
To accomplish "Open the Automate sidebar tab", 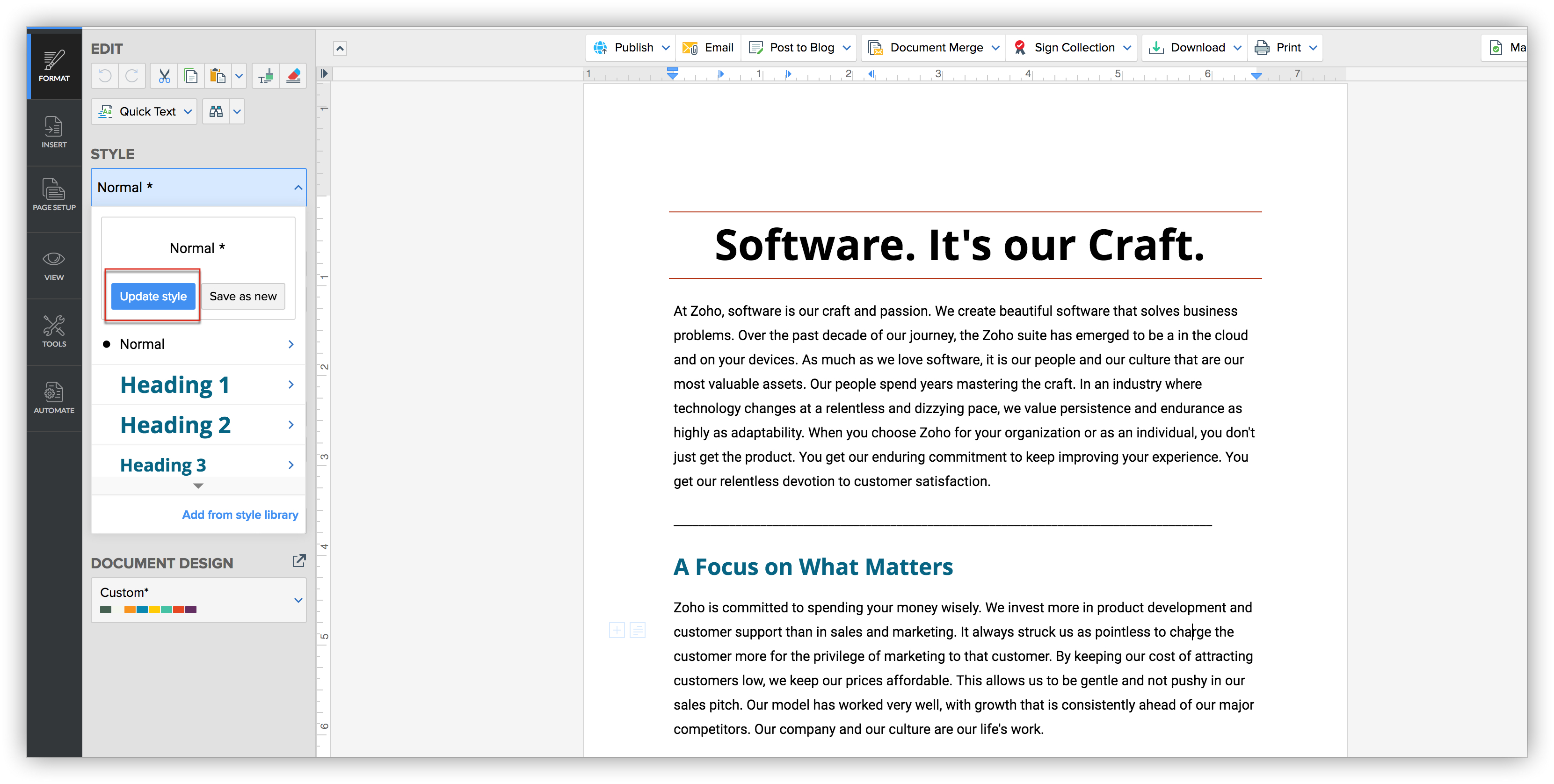I will [x=54, y=398].
